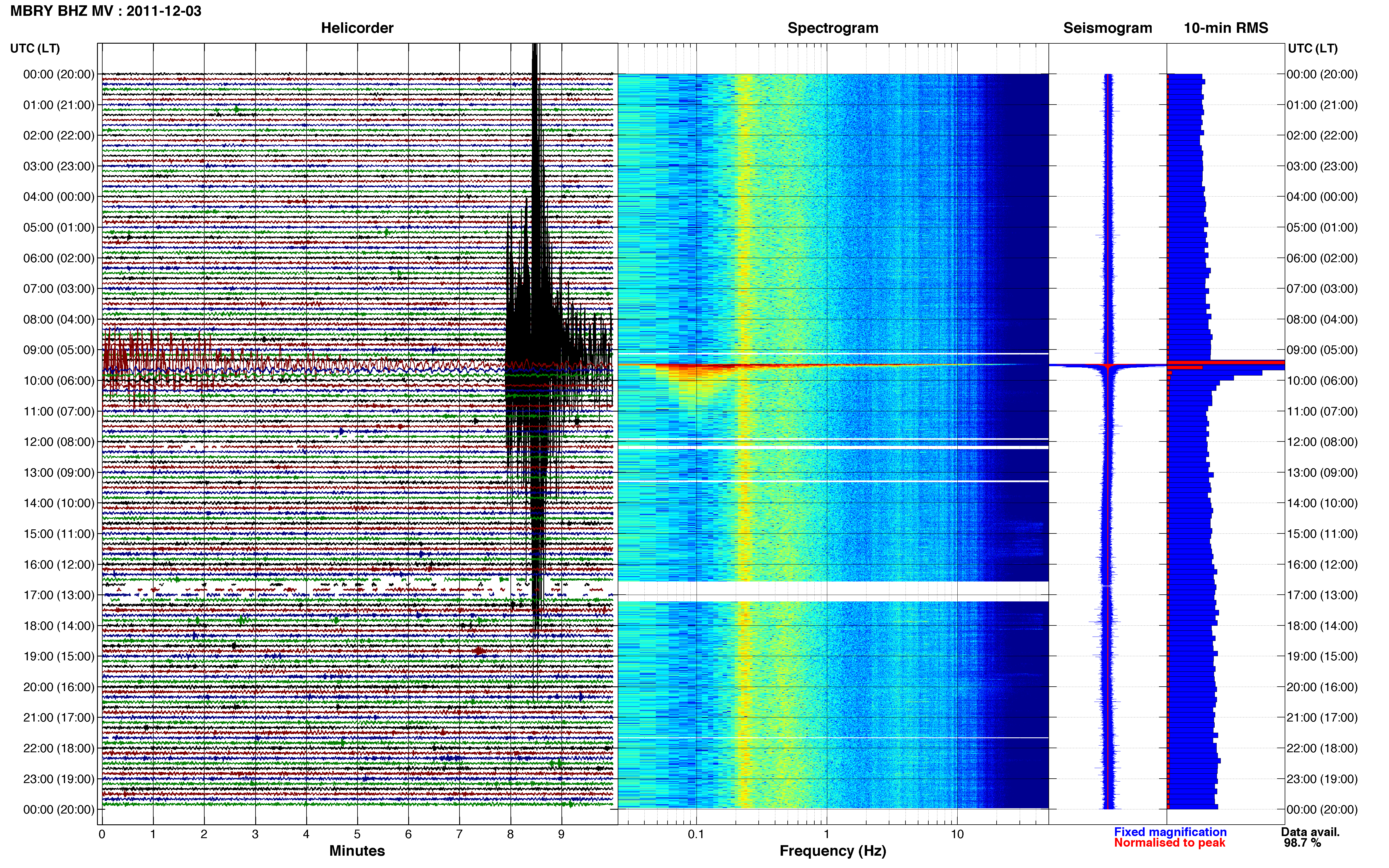Click the '10' frequency tick label
1389x868 pixels.
[x=957, y=835]
